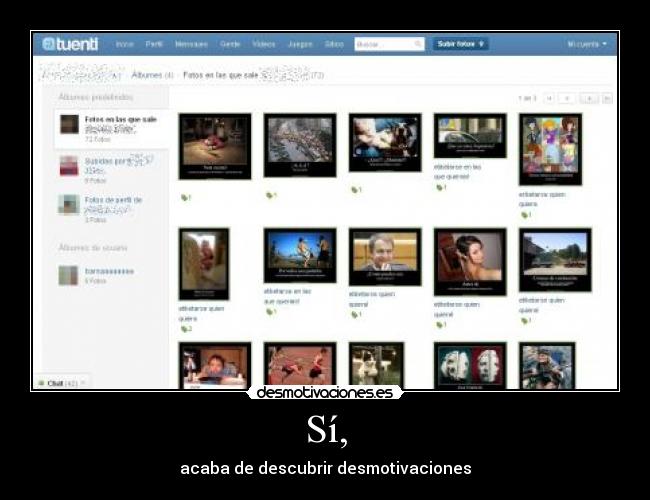Screen dimensions: 650x500
Task: Click the 'Subidas por' album red thumbnail
Action: tap(69, 165)
